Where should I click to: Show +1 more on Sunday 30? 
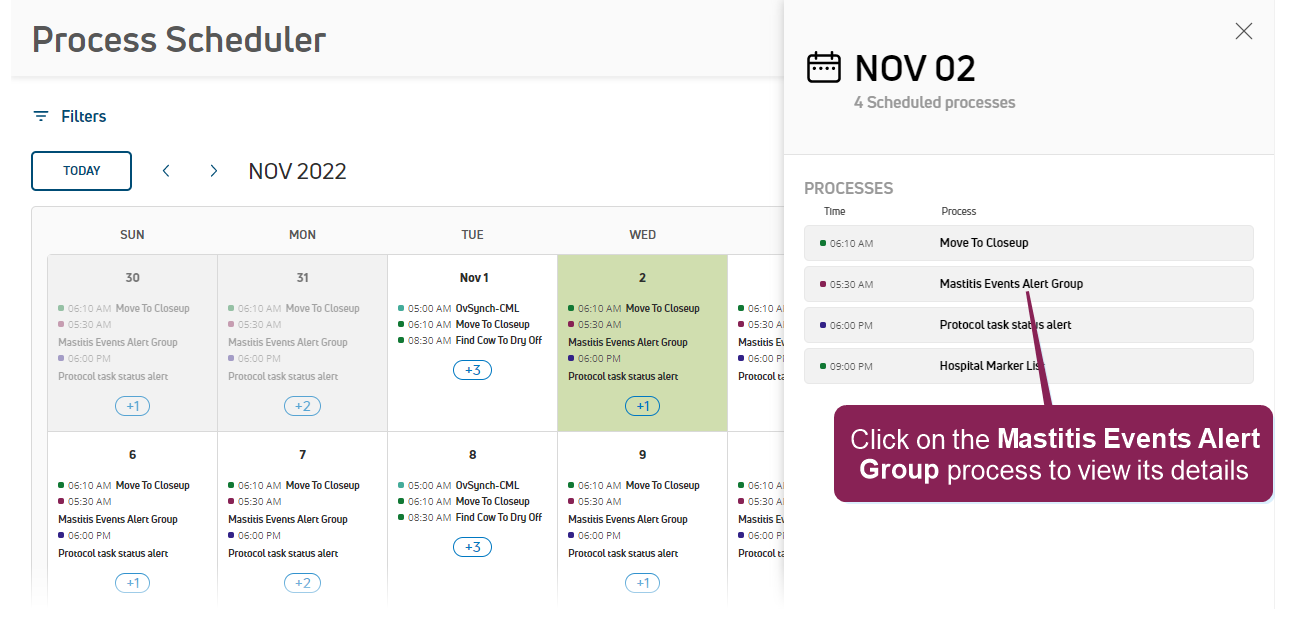[132, 406]
